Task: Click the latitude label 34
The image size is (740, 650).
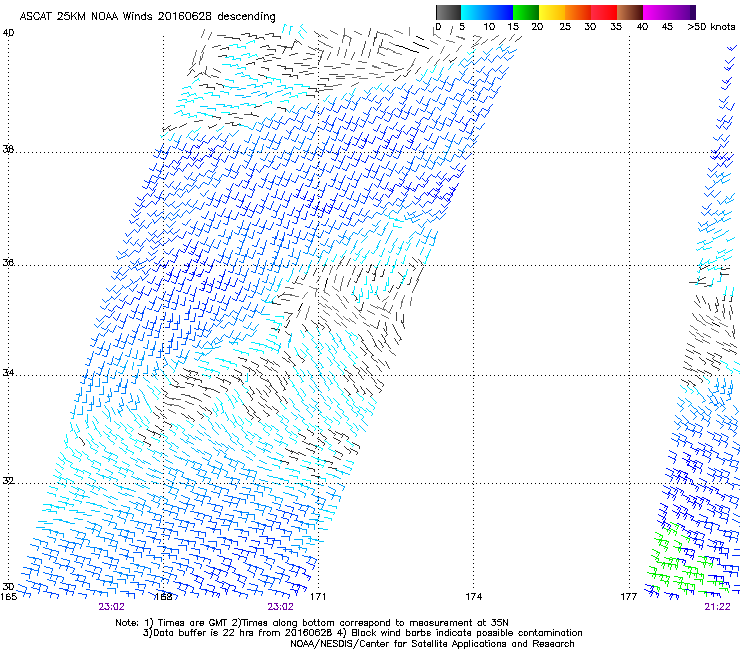Action: tap(8, 373)
